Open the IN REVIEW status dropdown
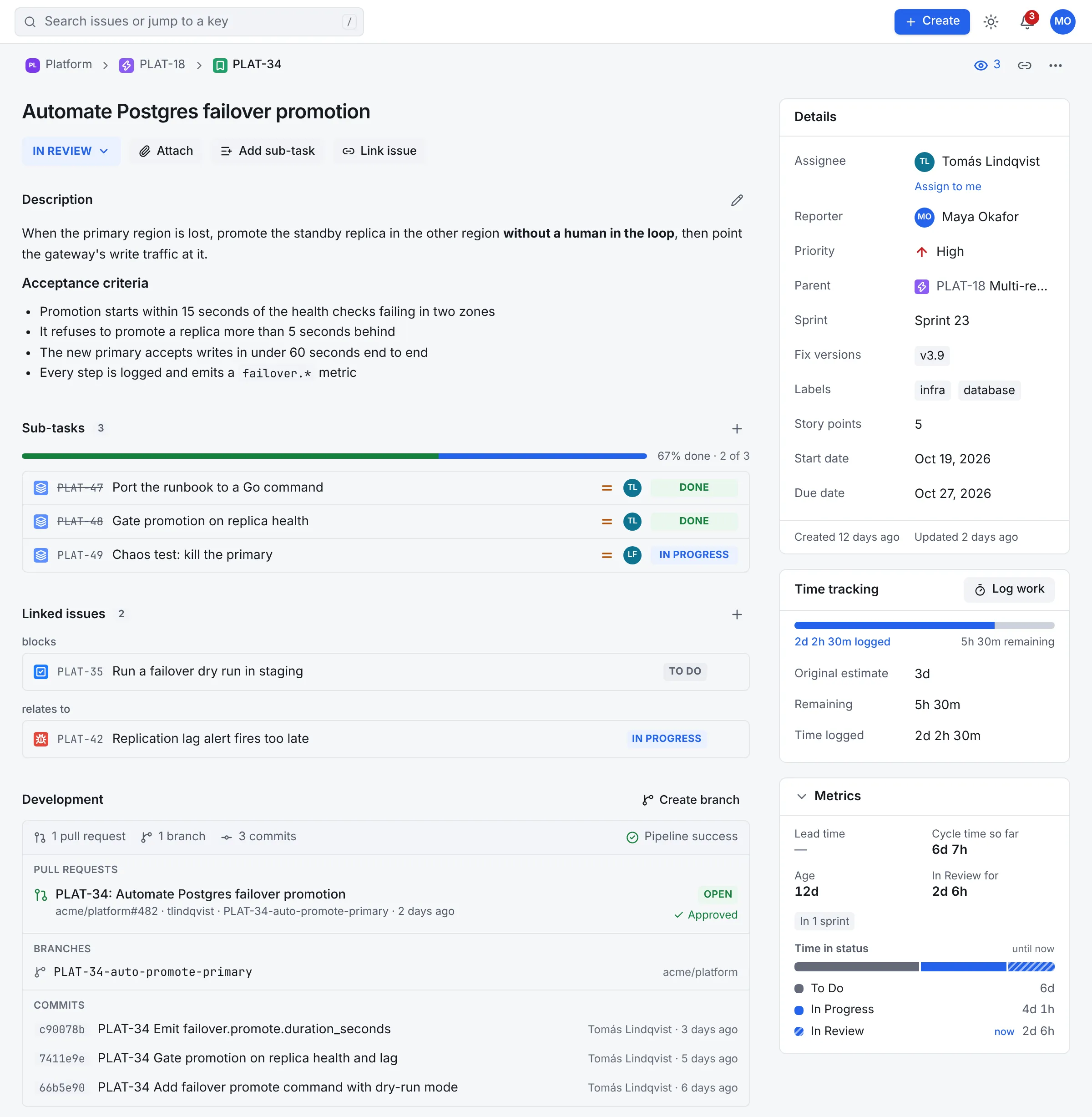The height and width of the screenshot is (1117, 1092). 71,151
